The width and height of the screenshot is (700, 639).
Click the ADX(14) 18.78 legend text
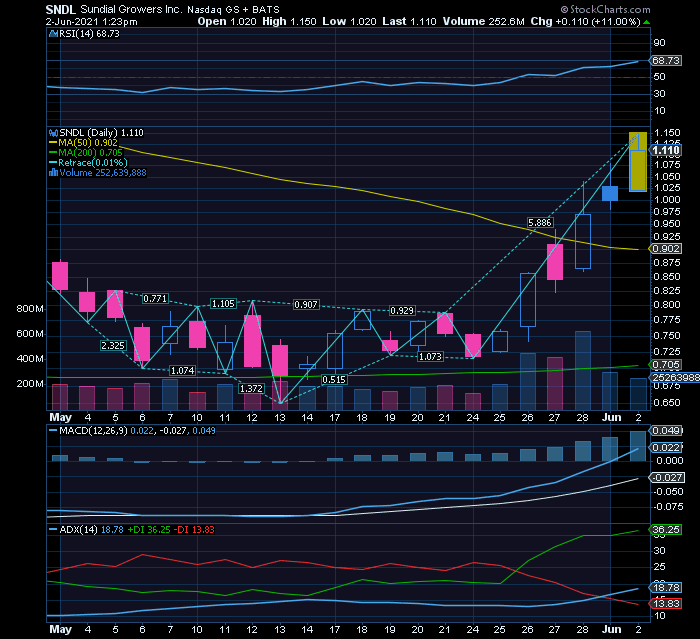coord(92,530)
